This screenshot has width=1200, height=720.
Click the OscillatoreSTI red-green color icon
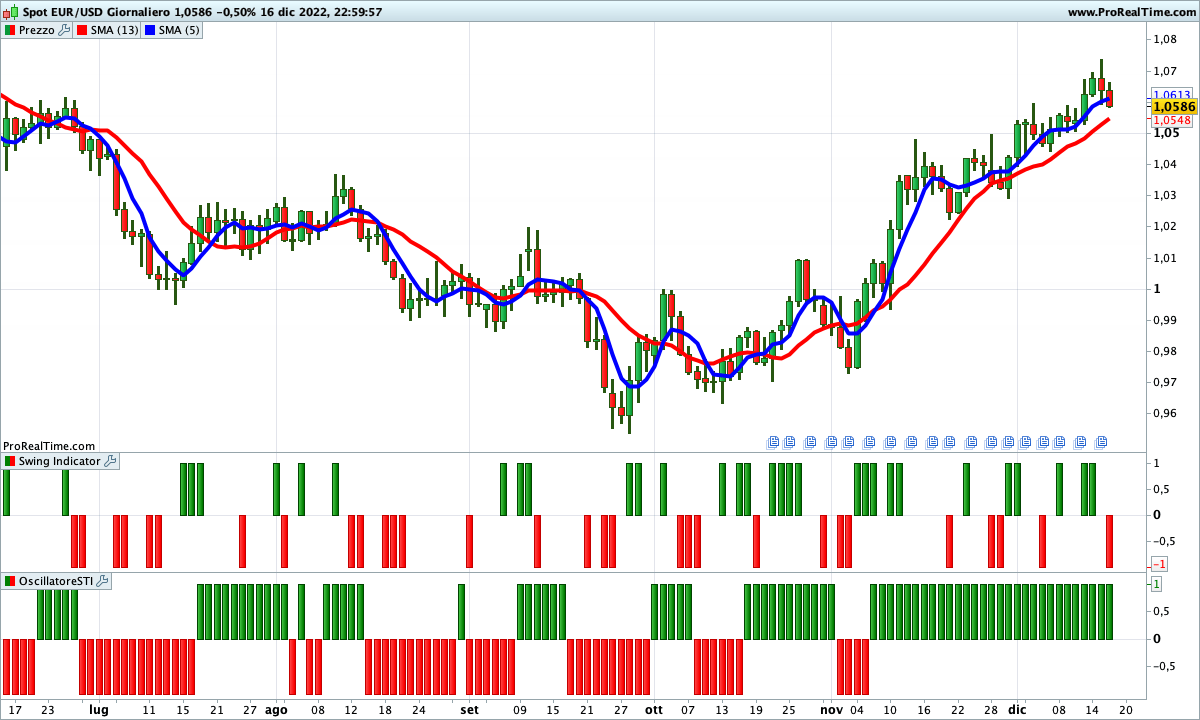coord(10,581)
